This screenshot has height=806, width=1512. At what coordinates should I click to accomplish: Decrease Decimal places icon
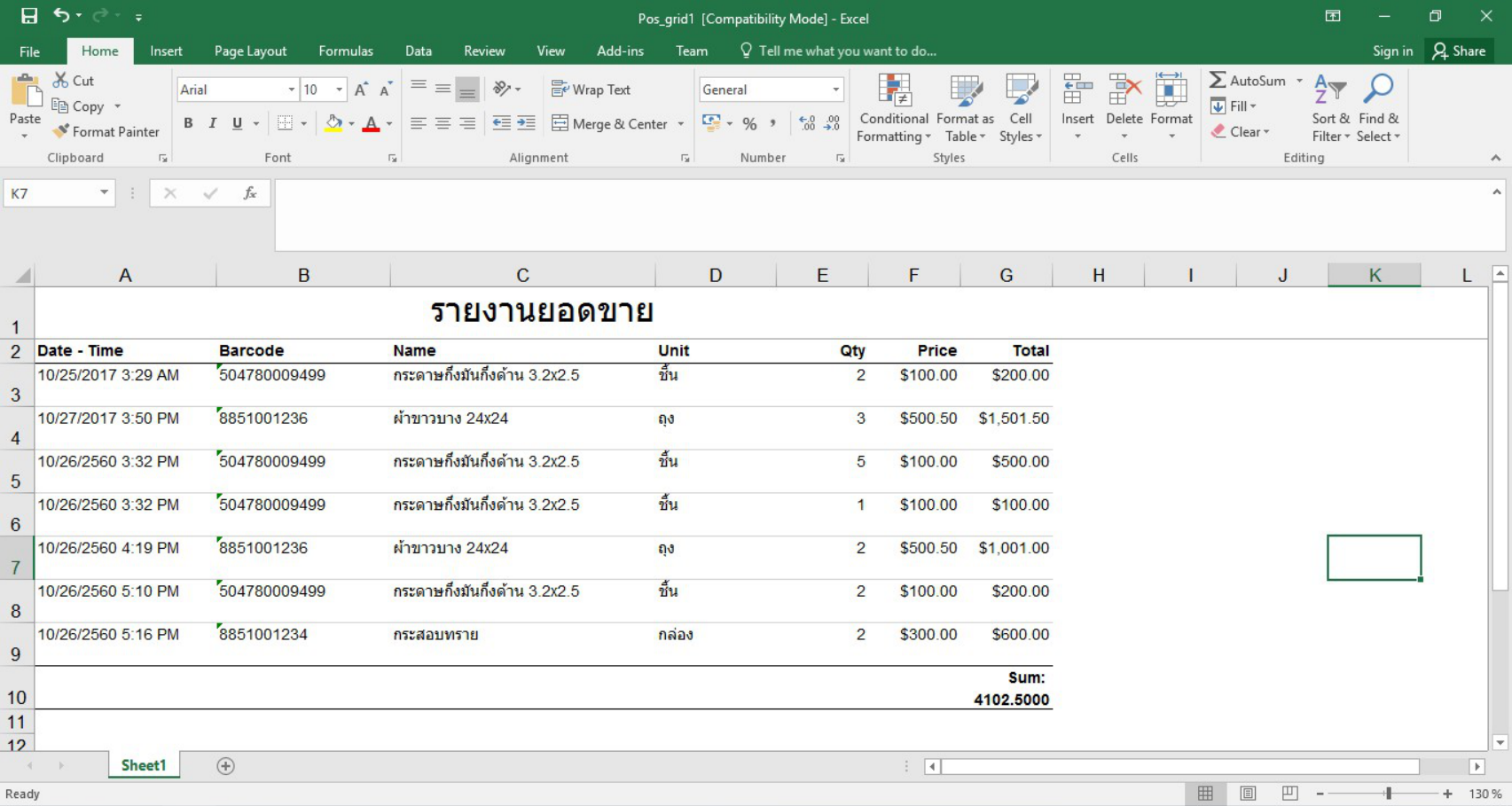(x=832, y=123)
